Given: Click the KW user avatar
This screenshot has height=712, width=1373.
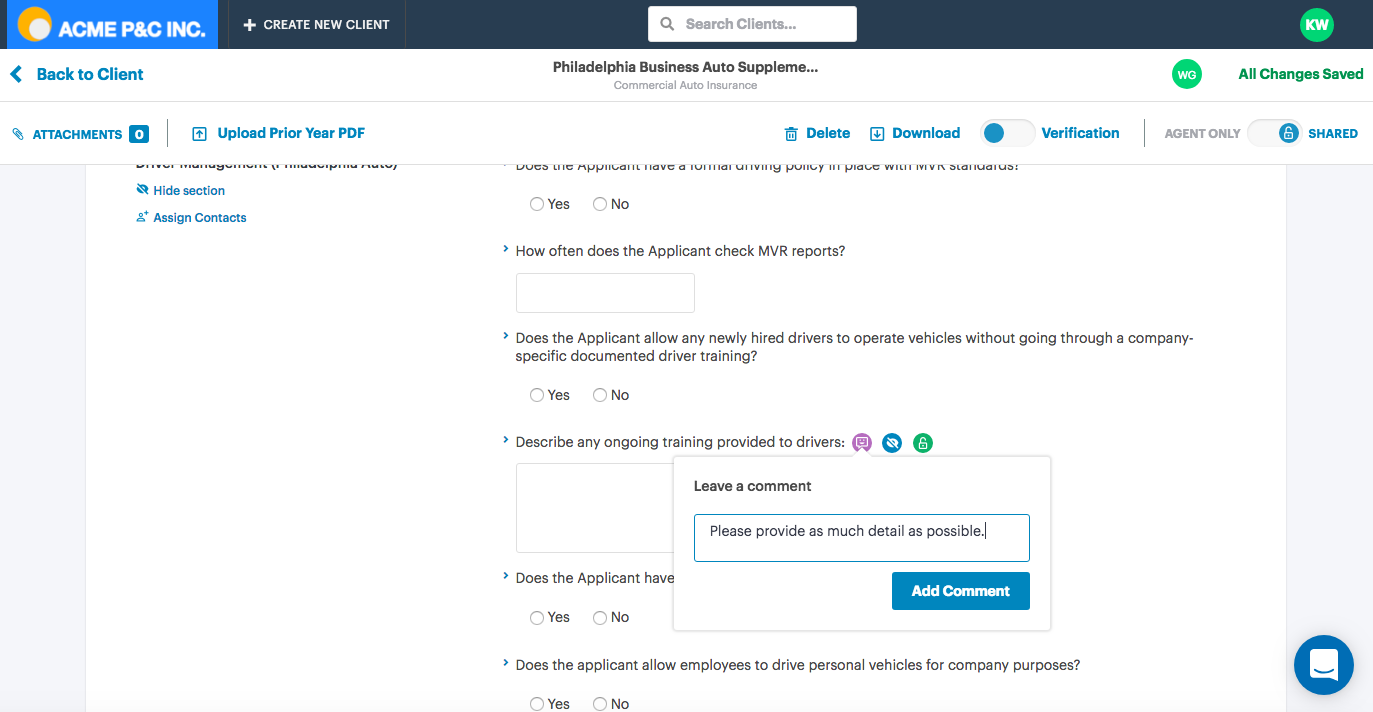Looking at the screenshot, I should coord(1316,25).
